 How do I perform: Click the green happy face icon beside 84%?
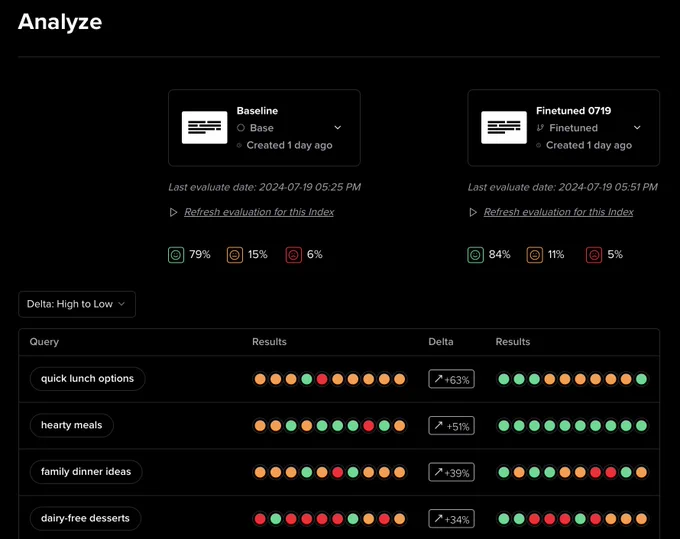[x=475, y=255]
